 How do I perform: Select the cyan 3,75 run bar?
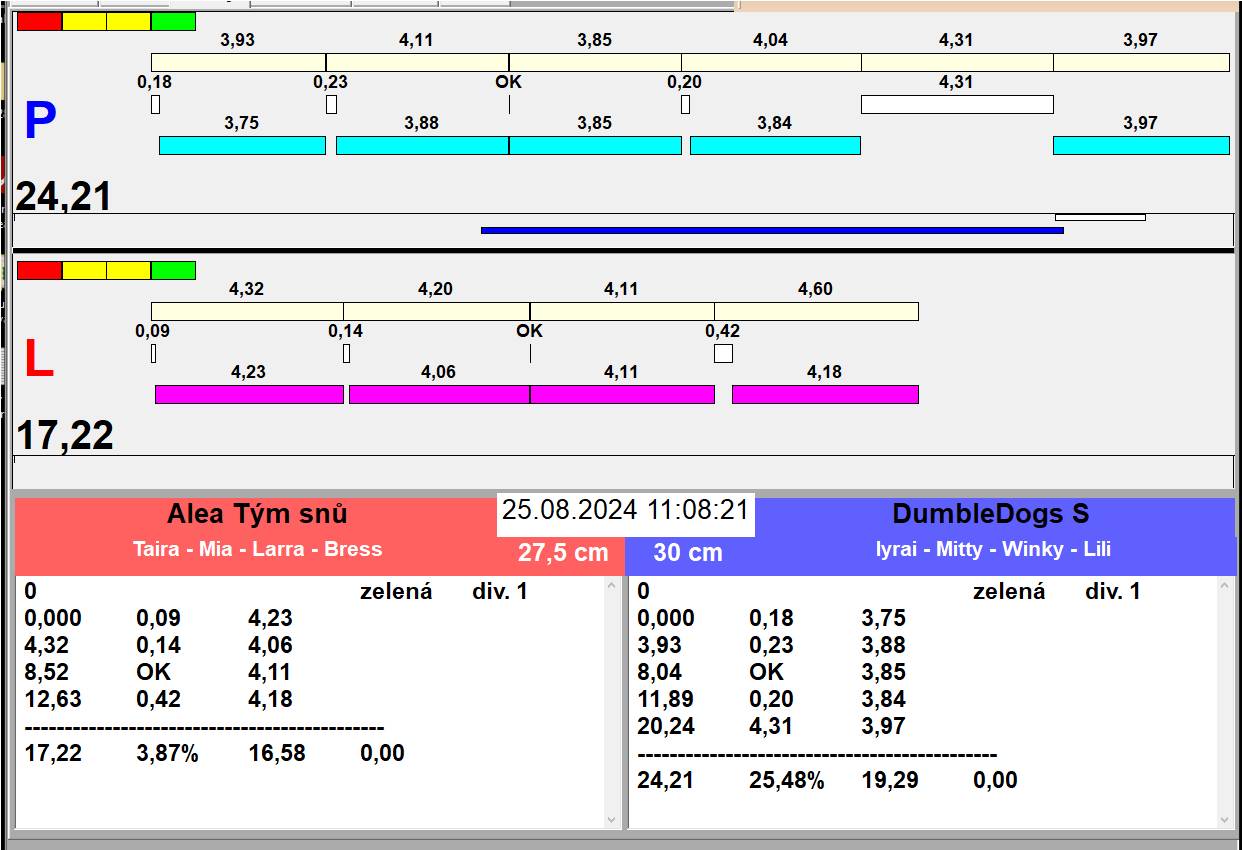coord(242,145)
